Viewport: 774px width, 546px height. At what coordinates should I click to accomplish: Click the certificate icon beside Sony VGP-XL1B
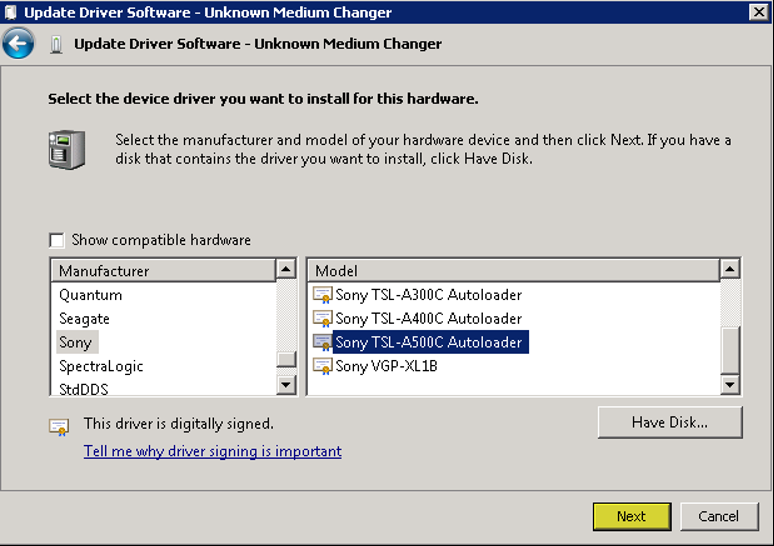pos(323,366)
